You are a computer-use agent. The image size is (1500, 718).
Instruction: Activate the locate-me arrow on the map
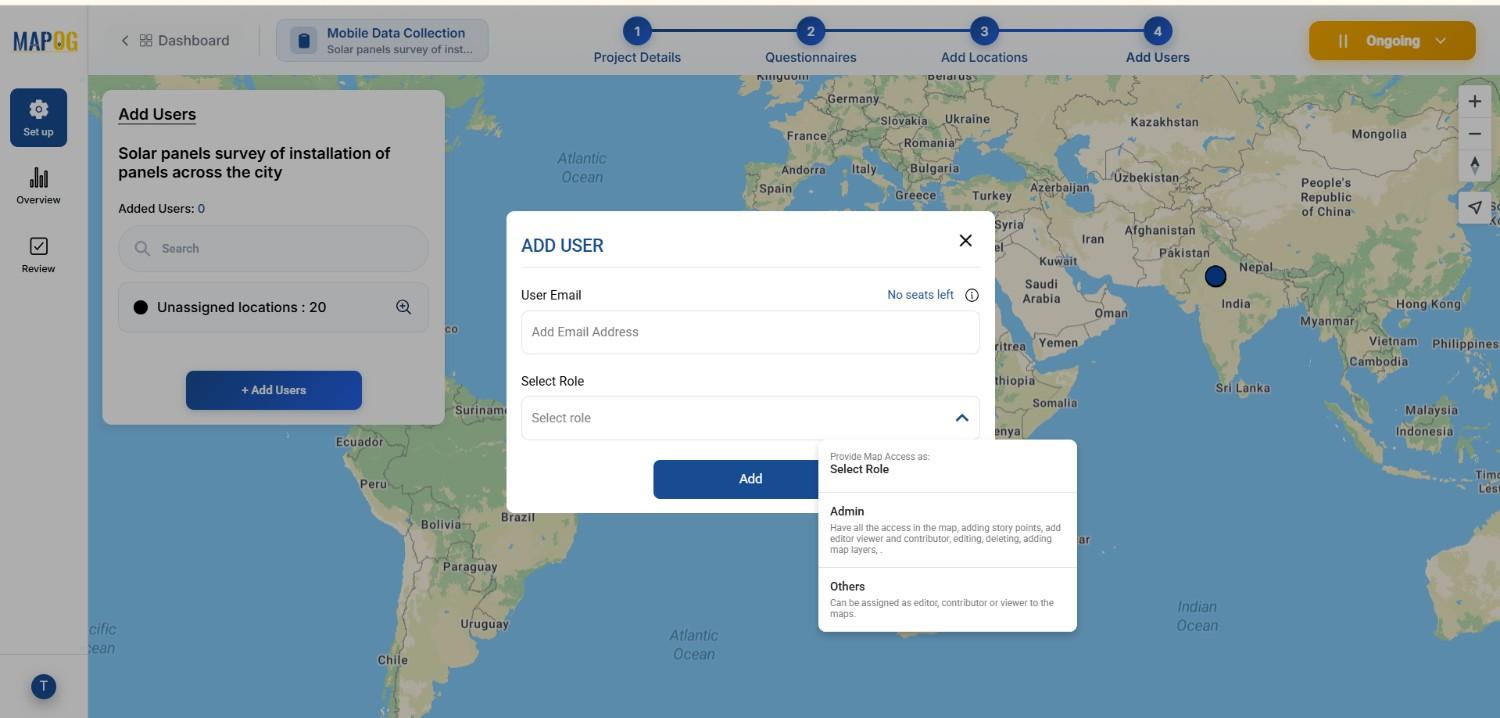pos(1475,205)
